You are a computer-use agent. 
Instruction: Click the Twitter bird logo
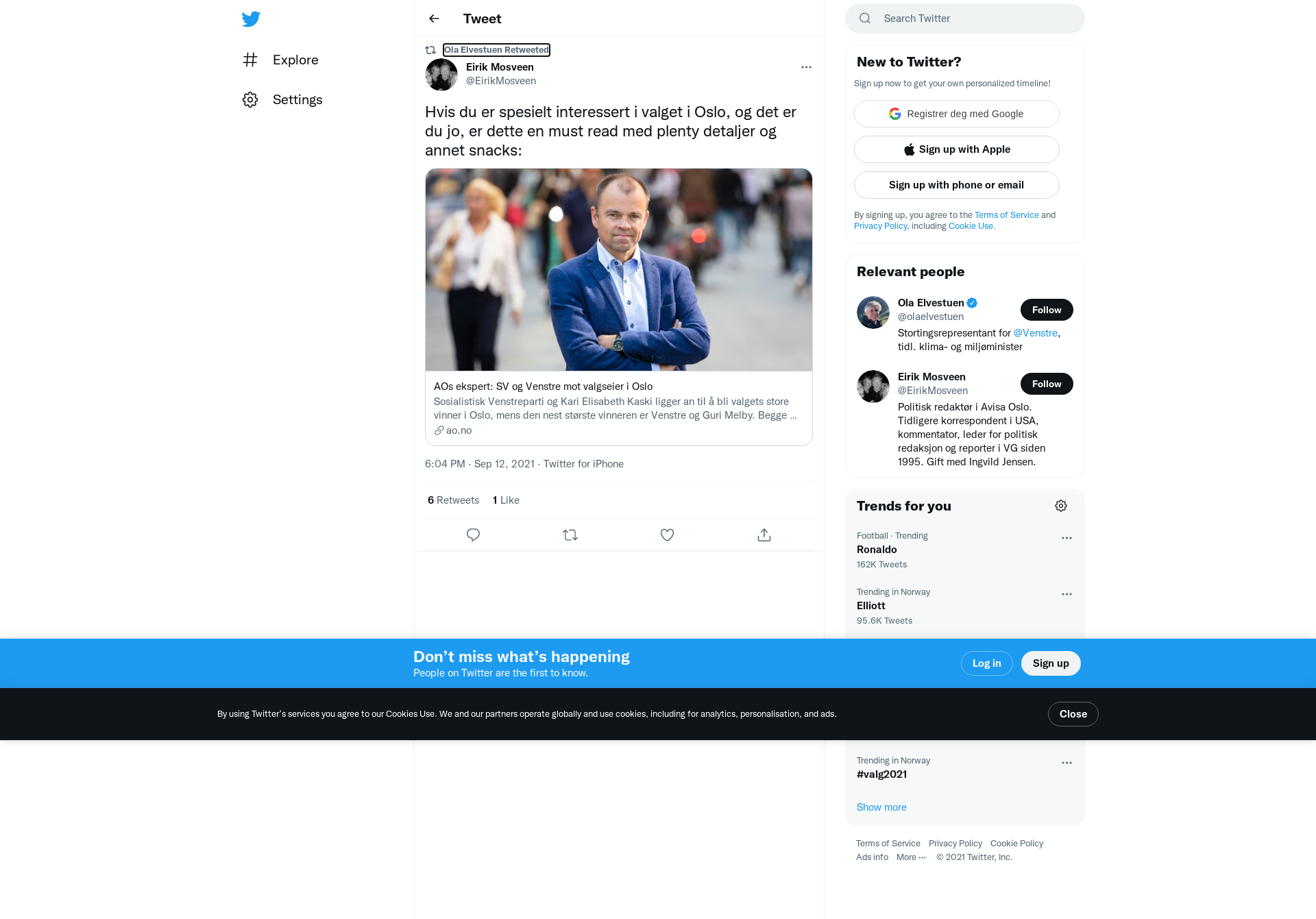tap(251, 19)
